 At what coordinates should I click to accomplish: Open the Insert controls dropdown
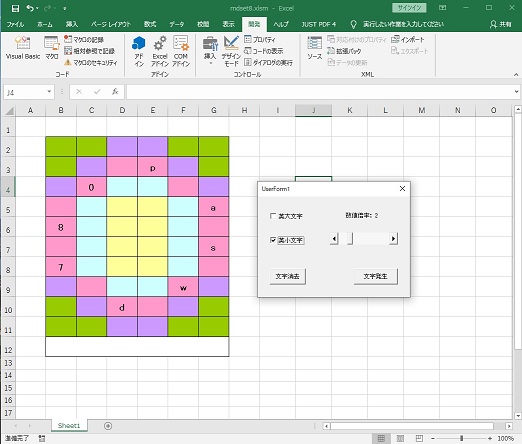[210, 51]
